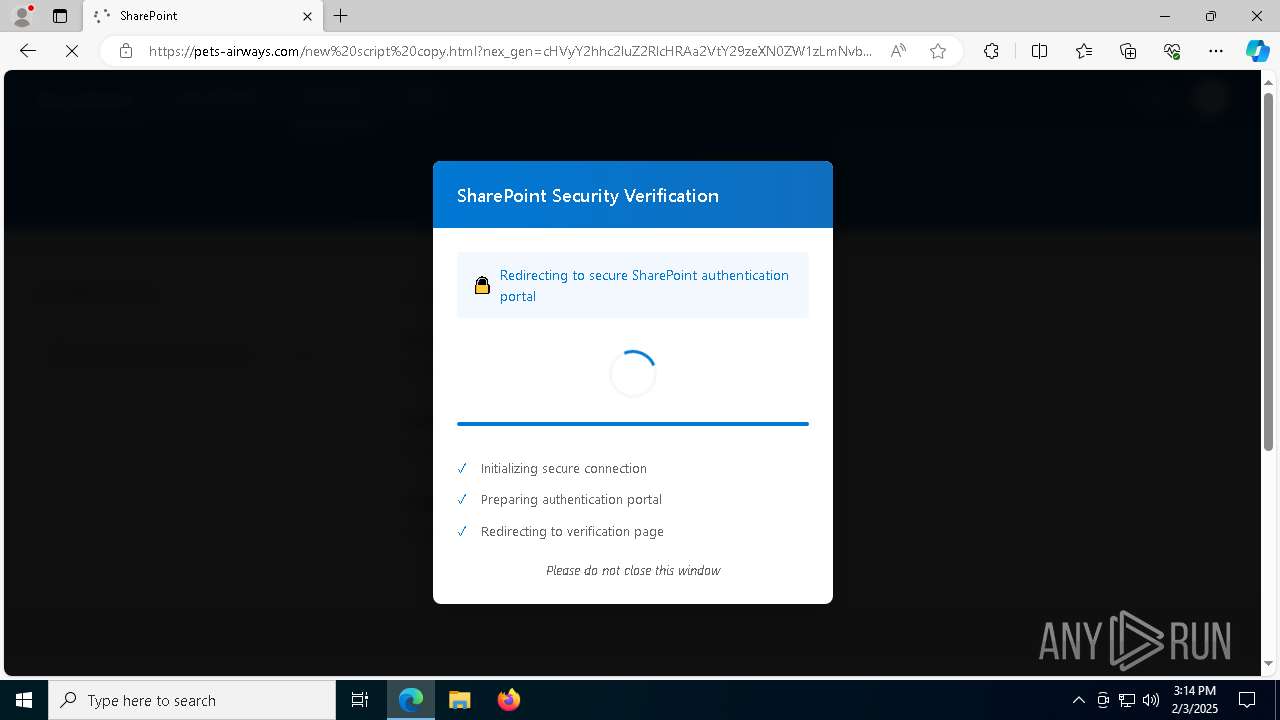The width and height of the screenshot is (1280, 720).
Task: Click the browser profile avatar icon
Action: pyautogui.click(x=22, y=16)
